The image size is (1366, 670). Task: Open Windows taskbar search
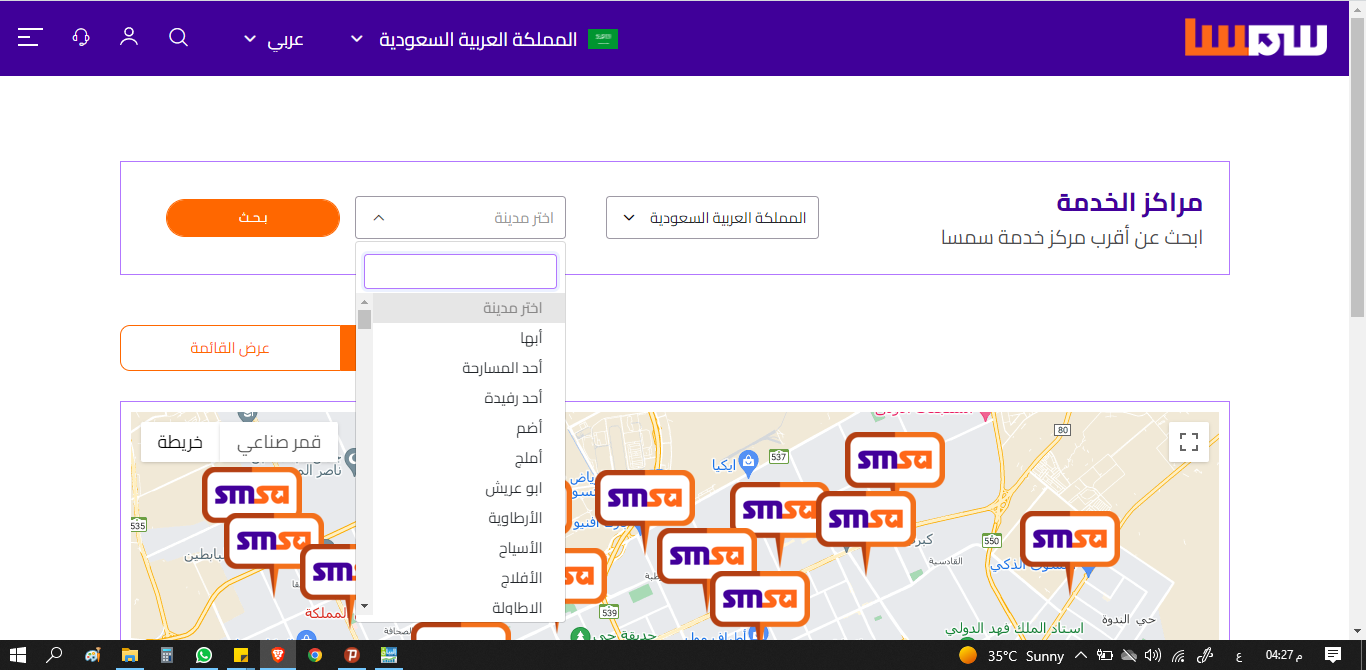point(55,655)
